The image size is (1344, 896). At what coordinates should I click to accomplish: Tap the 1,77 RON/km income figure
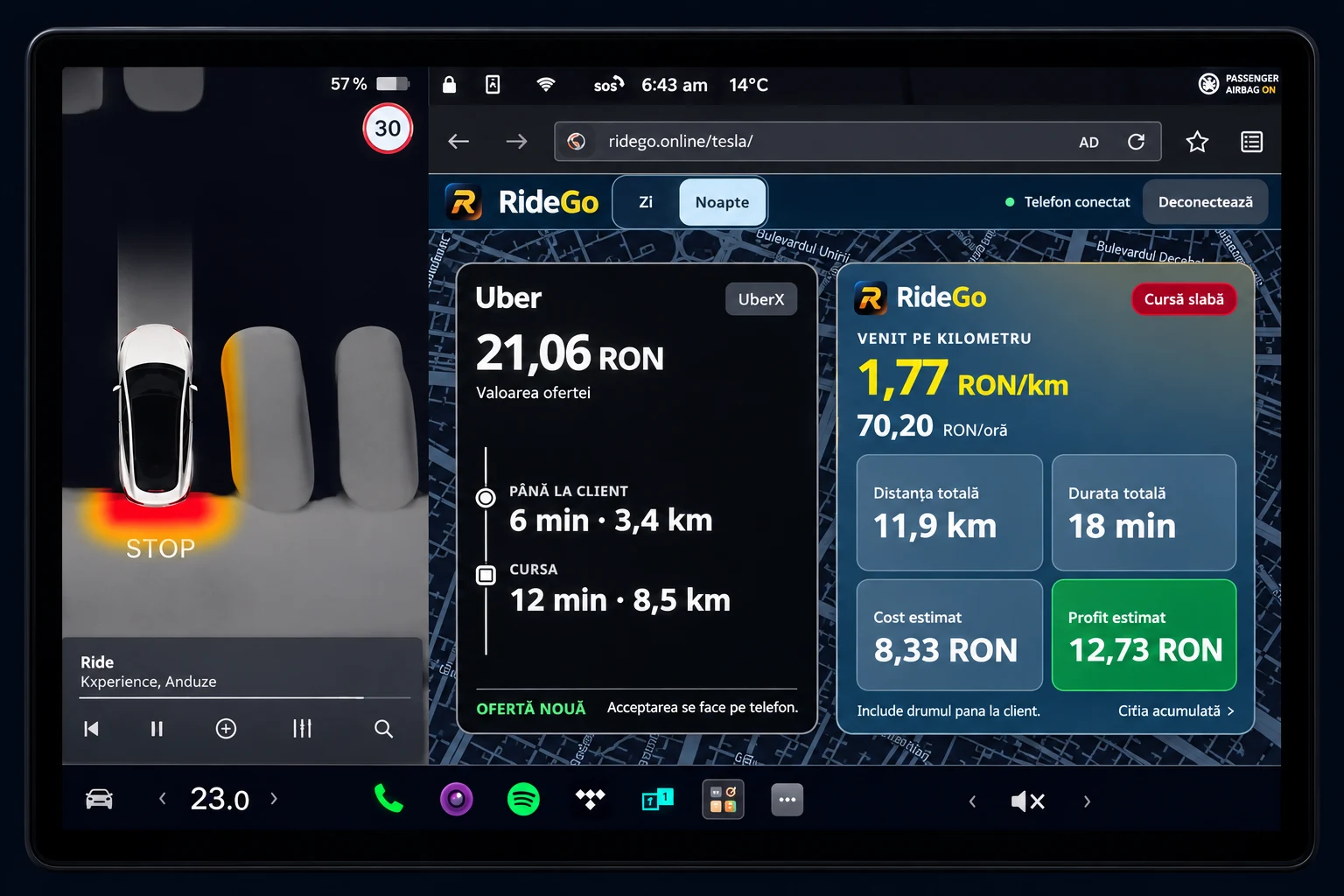click(x=962, y=379)
